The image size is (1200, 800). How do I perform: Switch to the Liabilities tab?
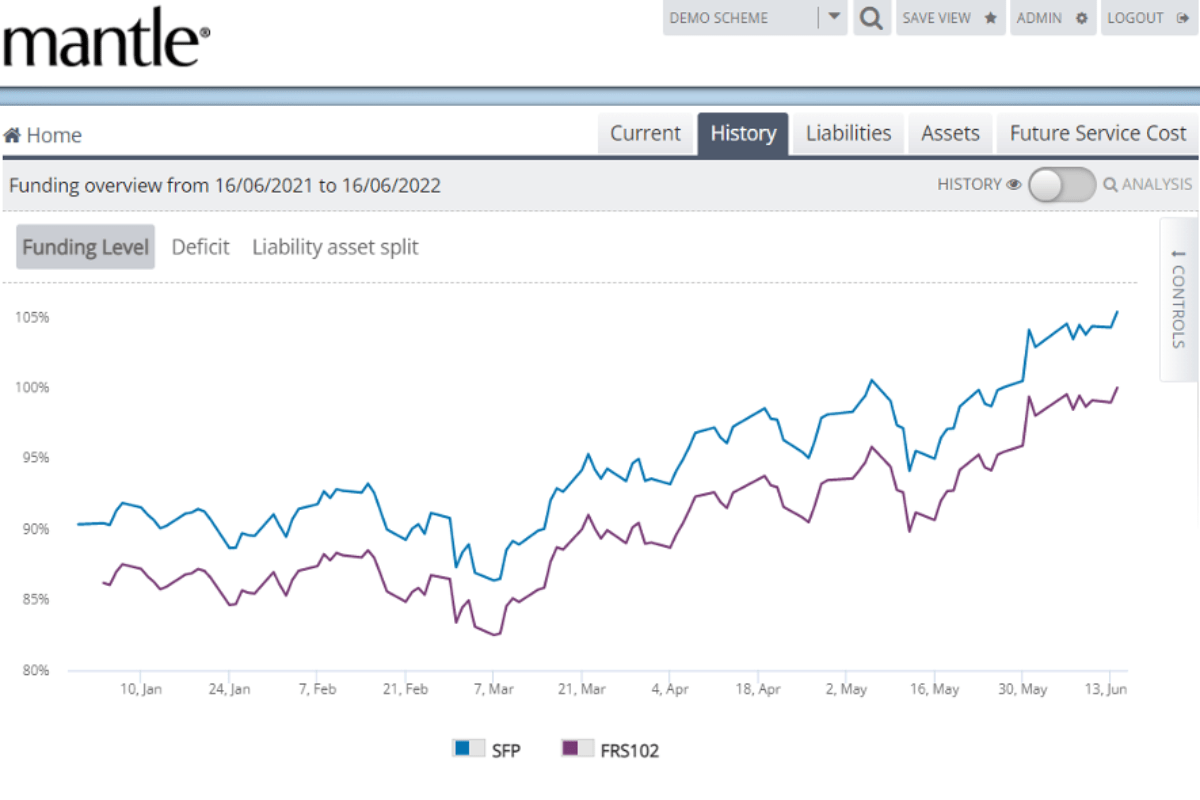[848, 133]
